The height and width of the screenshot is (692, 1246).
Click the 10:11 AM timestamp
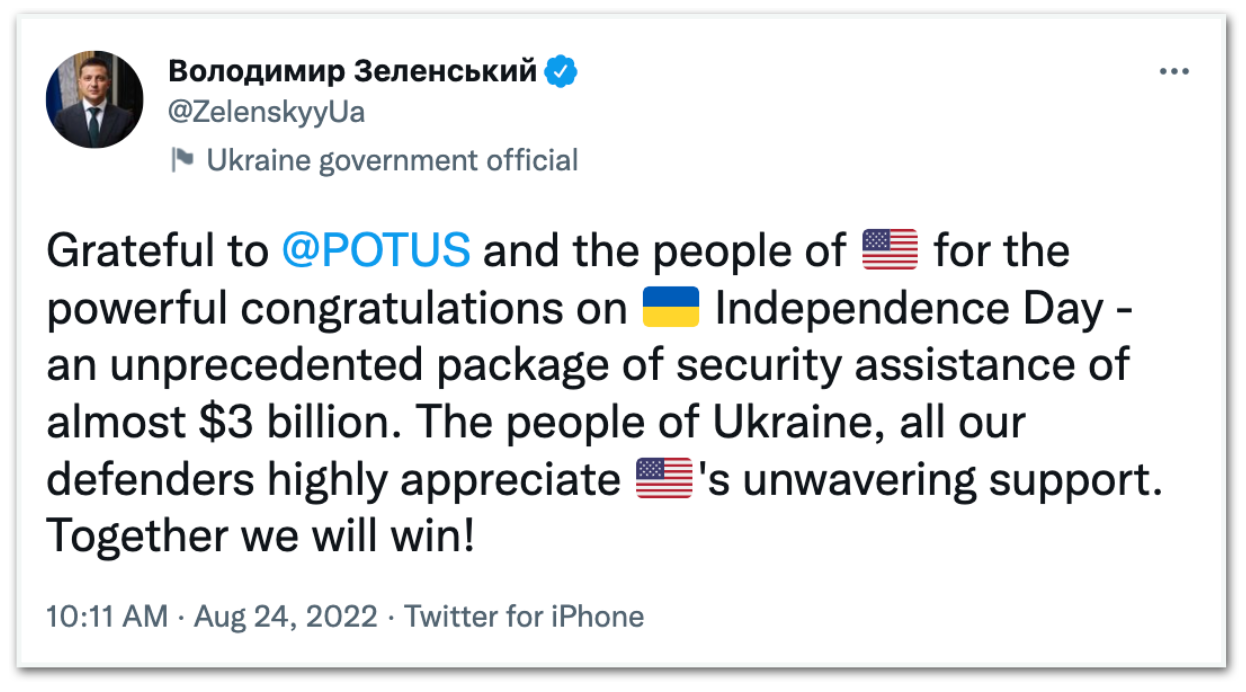coord(107,616)
